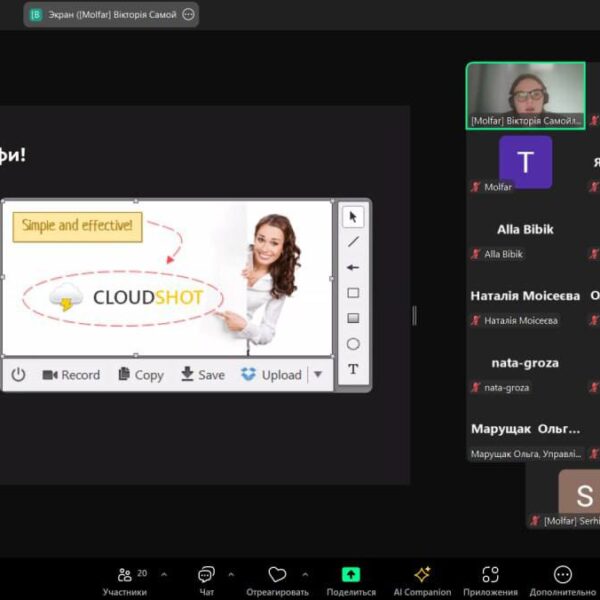Screen dimensions: 600x600
Task: Click the CLOUDSHOT logo in the shared image
Action: pos(126,297)
